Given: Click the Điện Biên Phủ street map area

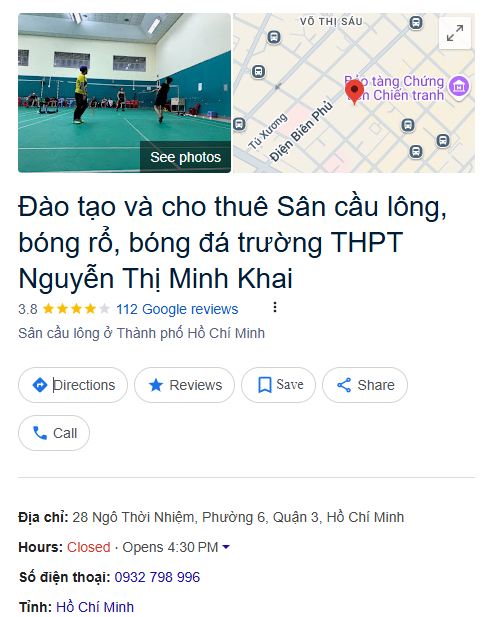Looking at the screenshot, I should click(x=301, y=131).
